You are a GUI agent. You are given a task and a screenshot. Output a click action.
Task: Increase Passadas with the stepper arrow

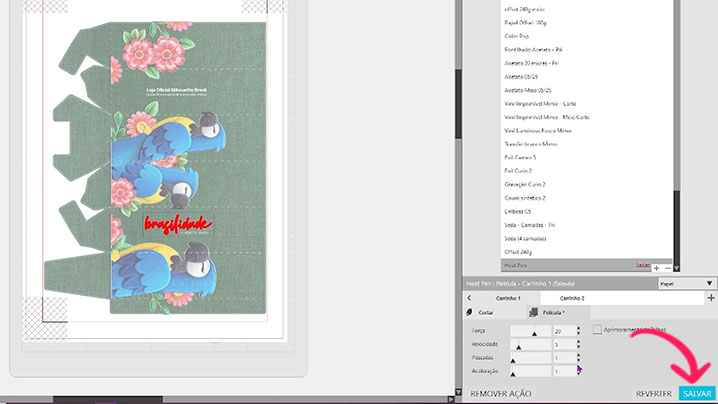[578, 355]
